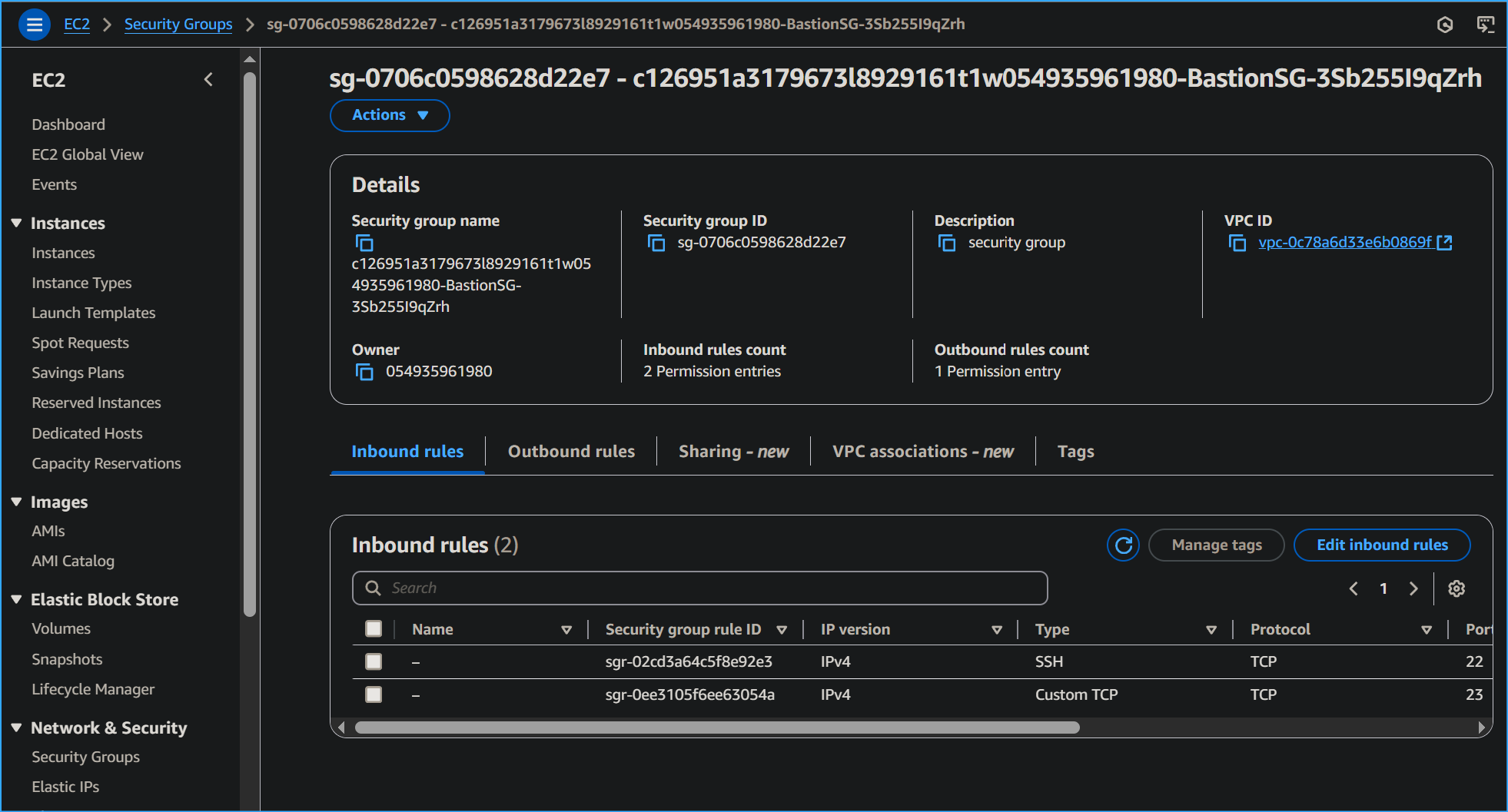This screenshot has width=1508, height=812.
Task: Copy the security group ID
Action: [x=656, y=244]
